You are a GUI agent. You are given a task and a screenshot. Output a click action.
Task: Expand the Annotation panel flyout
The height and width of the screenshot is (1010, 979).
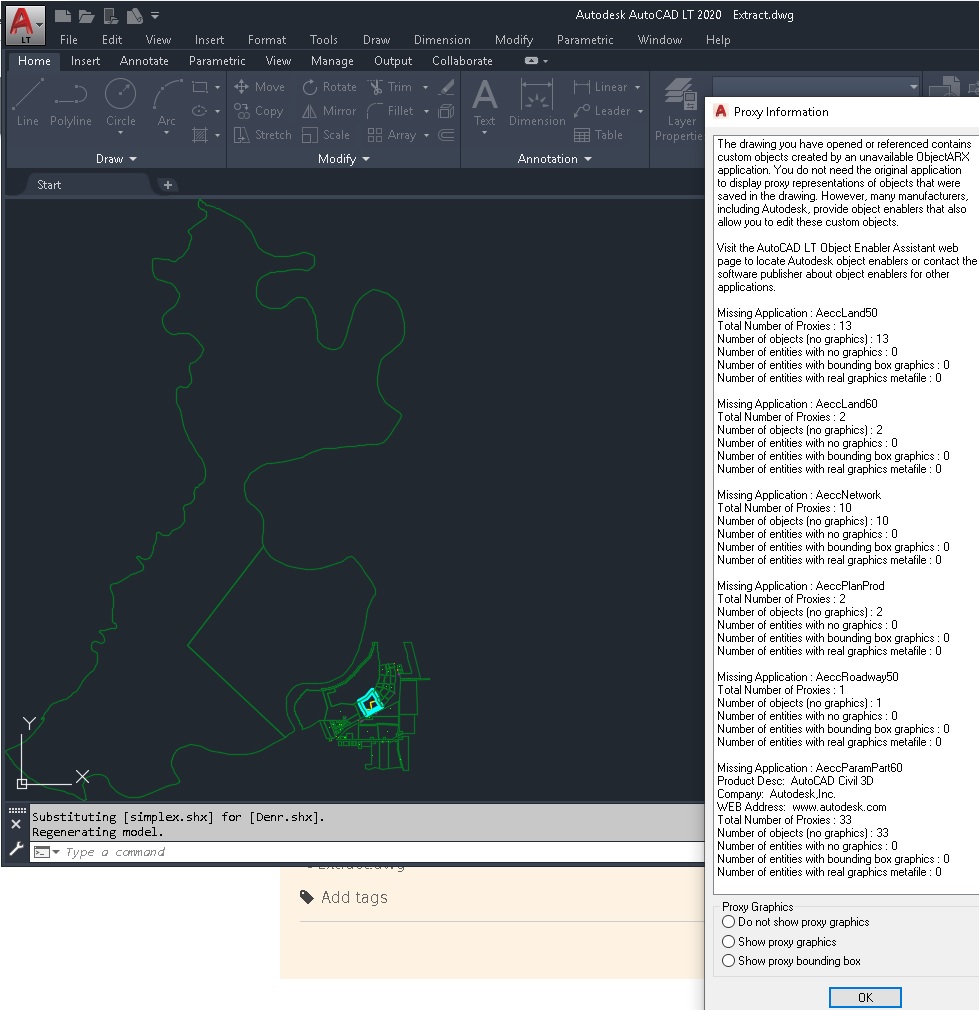coord(555,158)
